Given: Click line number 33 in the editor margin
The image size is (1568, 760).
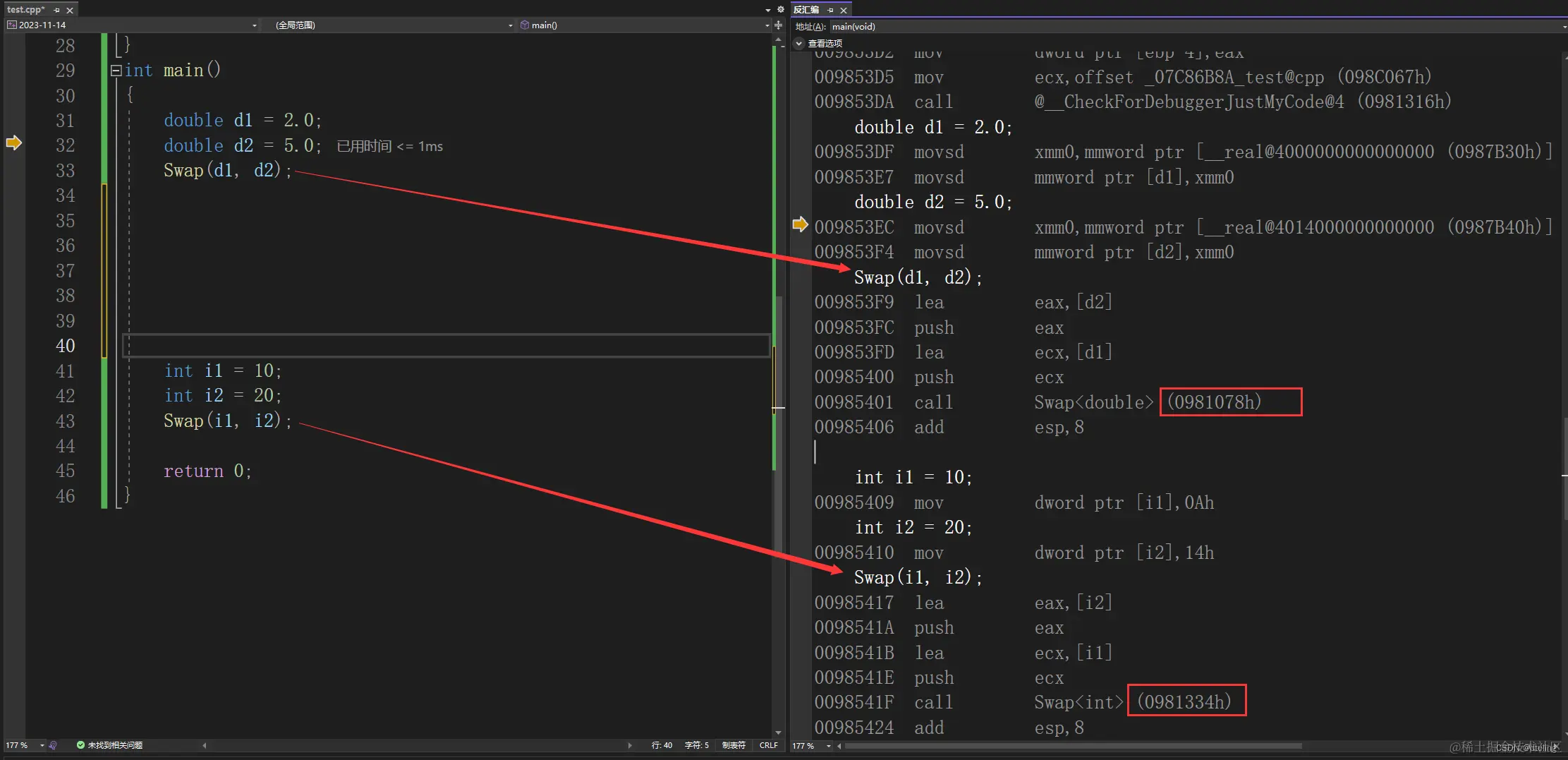Looking at the screenshot, I should click(x=65, y=171).
